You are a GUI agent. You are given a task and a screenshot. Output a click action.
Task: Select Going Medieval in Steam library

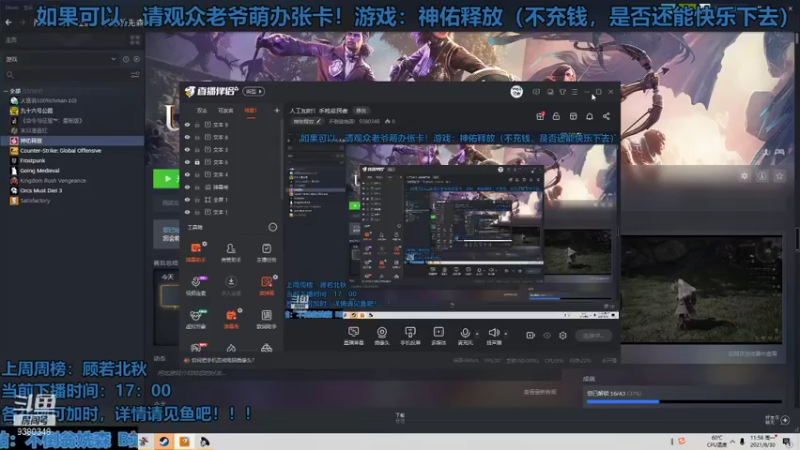40,171
